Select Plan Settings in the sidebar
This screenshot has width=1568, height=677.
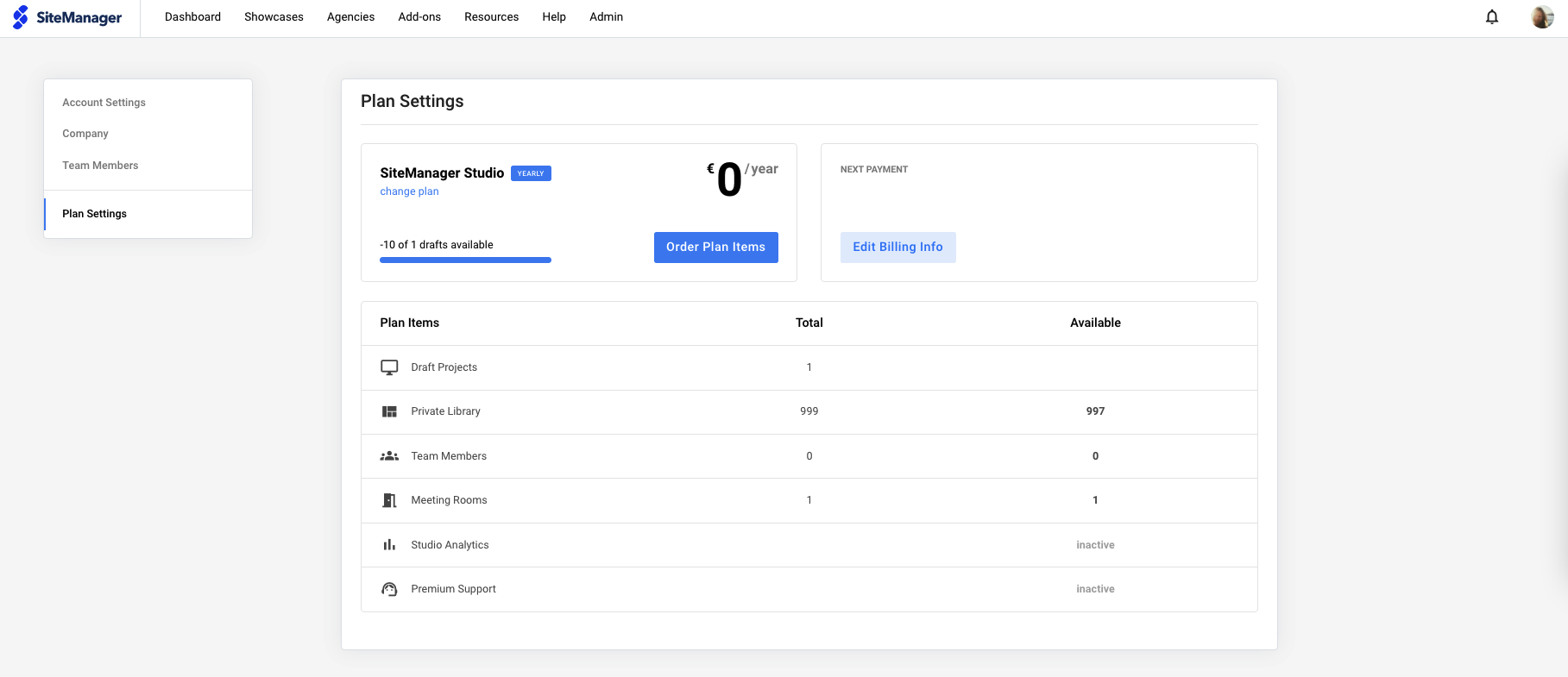point(94,214)
